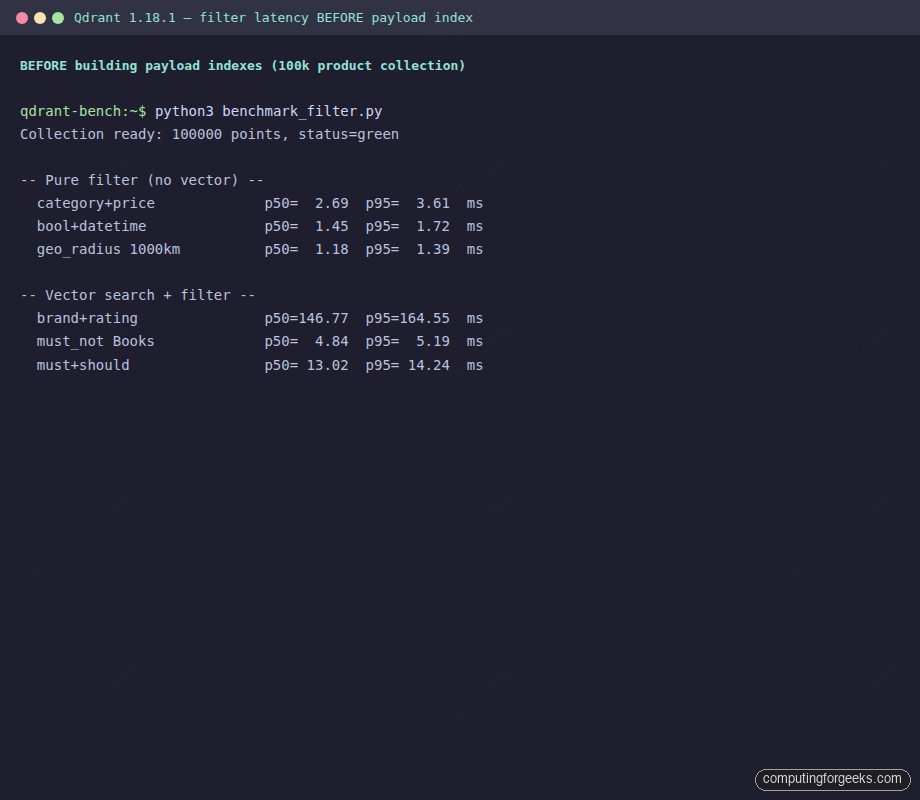The width and height of the screenshot is (920, 800).
Task: Click the command 'python3 benchmark_filter.py'
Action: (269, 112)
